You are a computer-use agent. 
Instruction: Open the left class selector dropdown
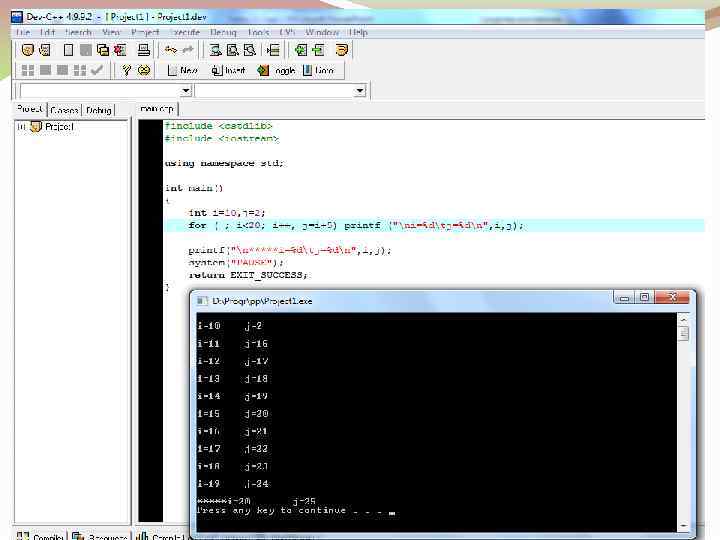click(x=184, y=91)
